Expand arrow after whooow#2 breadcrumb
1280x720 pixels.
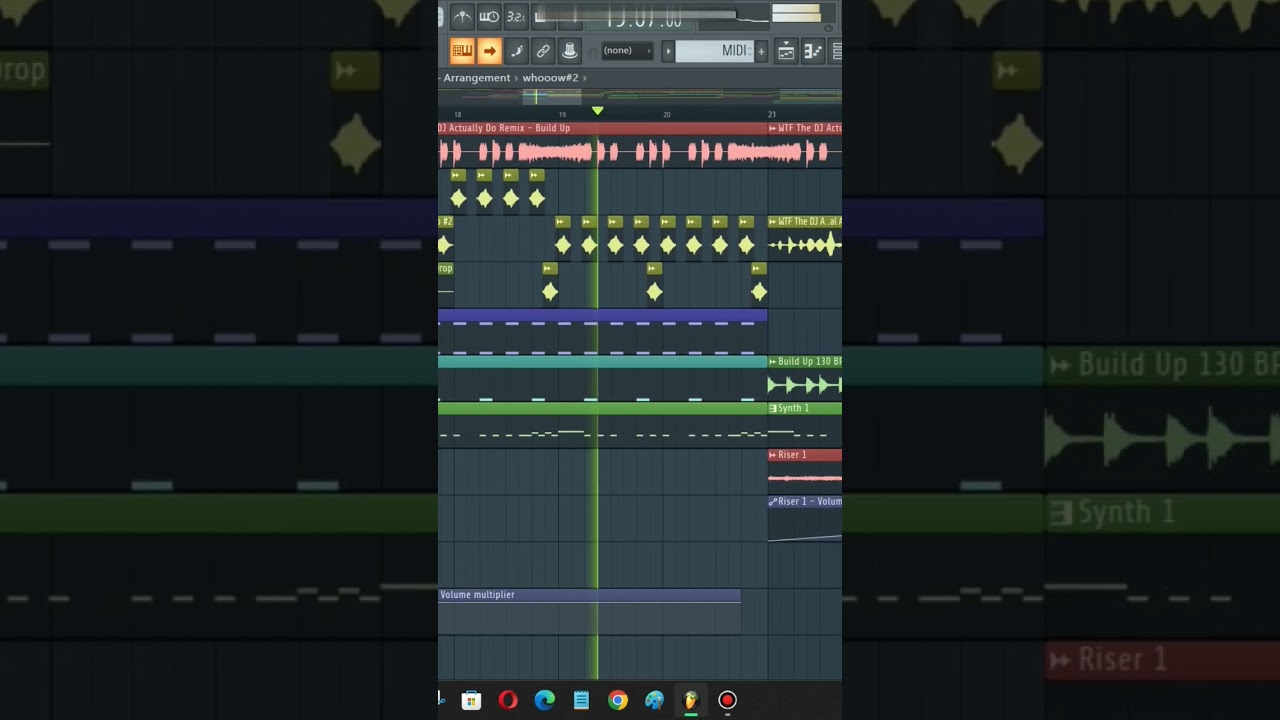[x=585, y=78]
